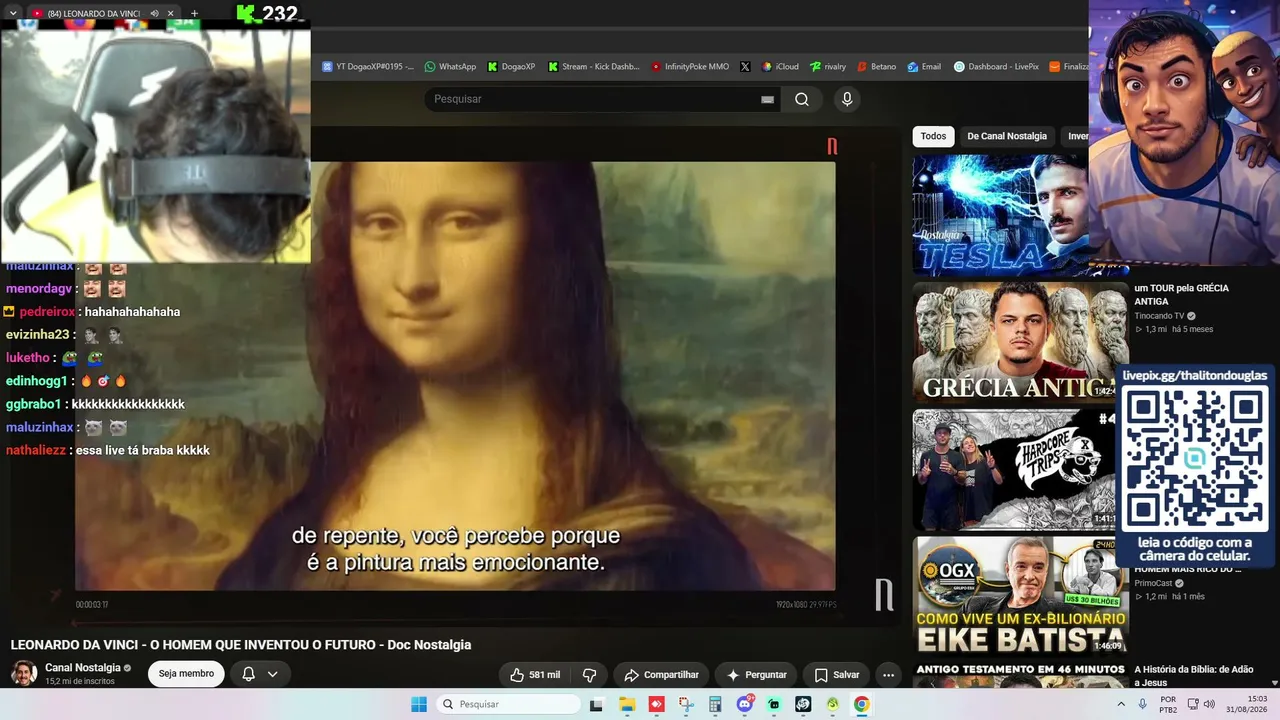The width and height of the screenshot is (1280, 720).
Task: Switch keyboard language POR PTB2
Action: [x=1168, y=704]
